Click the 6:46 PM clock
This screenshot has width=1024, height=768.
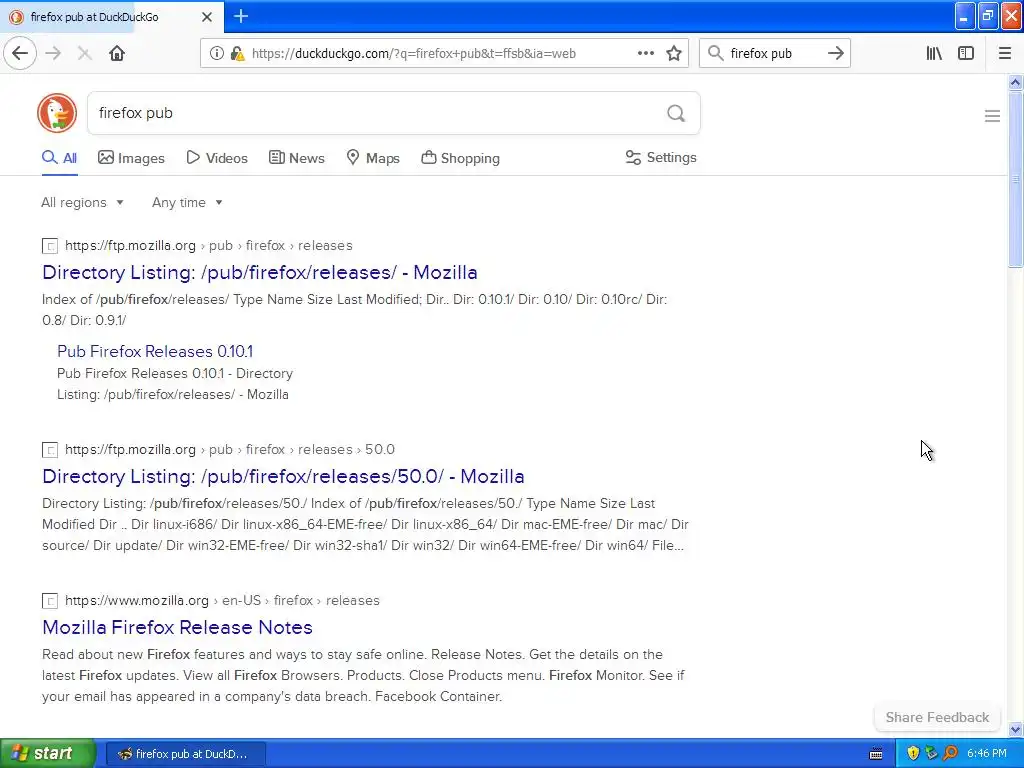click(x=987, y=754)
